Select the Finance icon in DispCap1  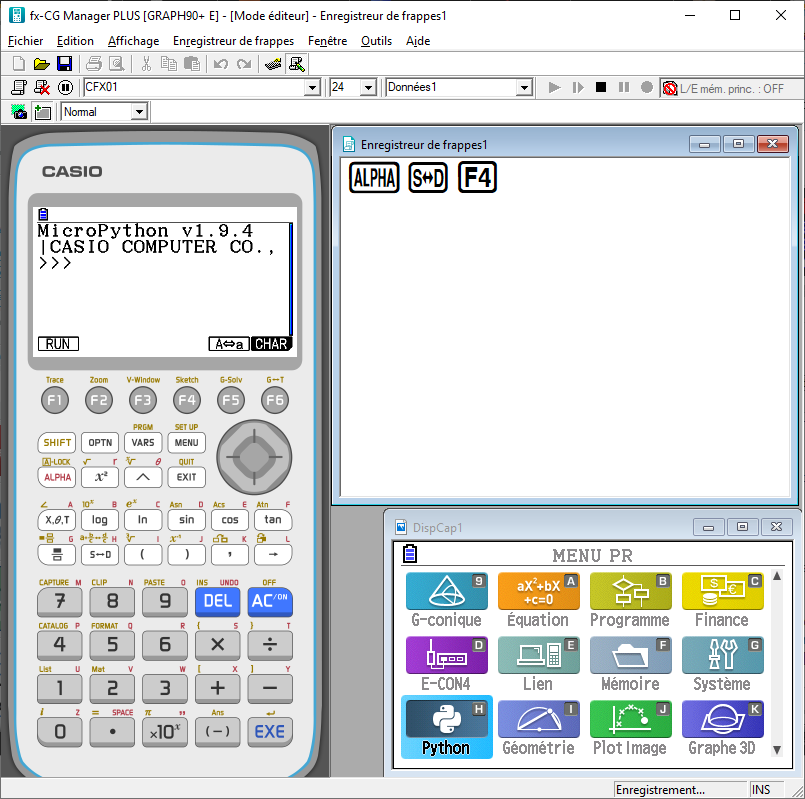click(722, 600)
